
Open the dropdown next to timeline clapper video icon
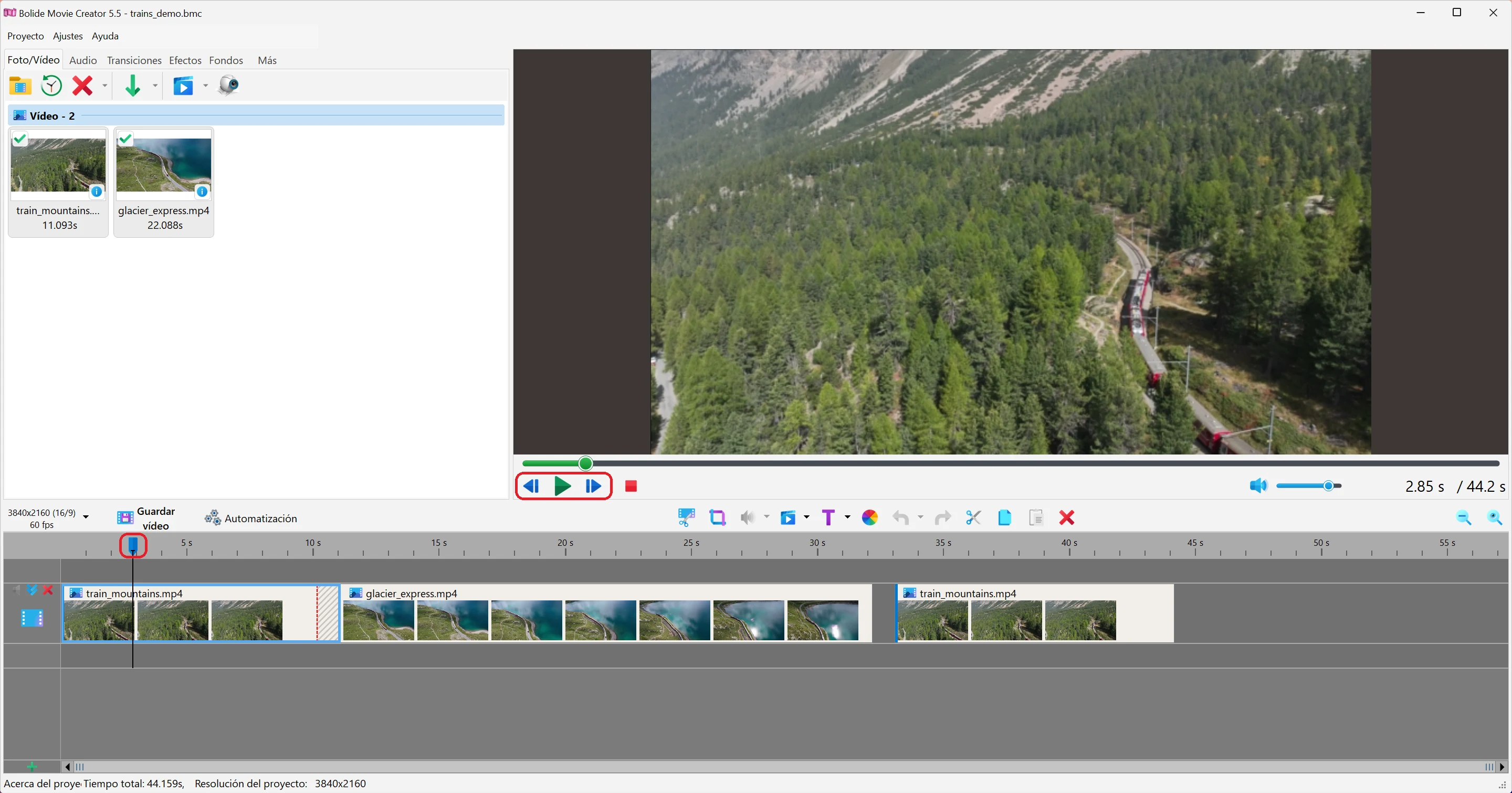pos(806,517)
